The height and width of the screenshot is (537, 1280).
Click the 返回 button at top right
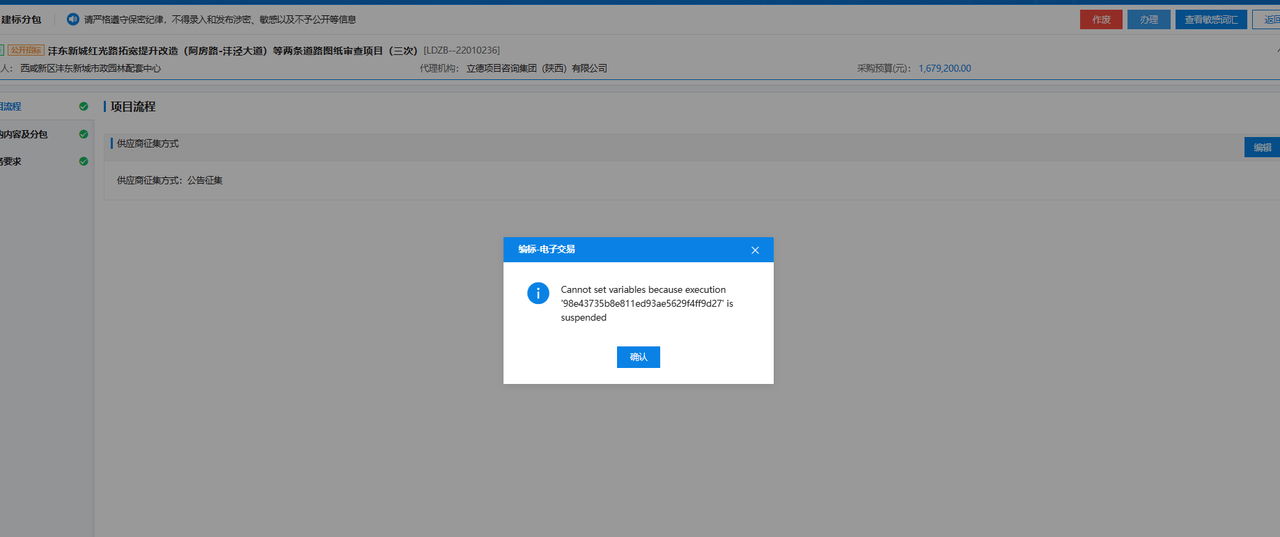(1270, 19)
